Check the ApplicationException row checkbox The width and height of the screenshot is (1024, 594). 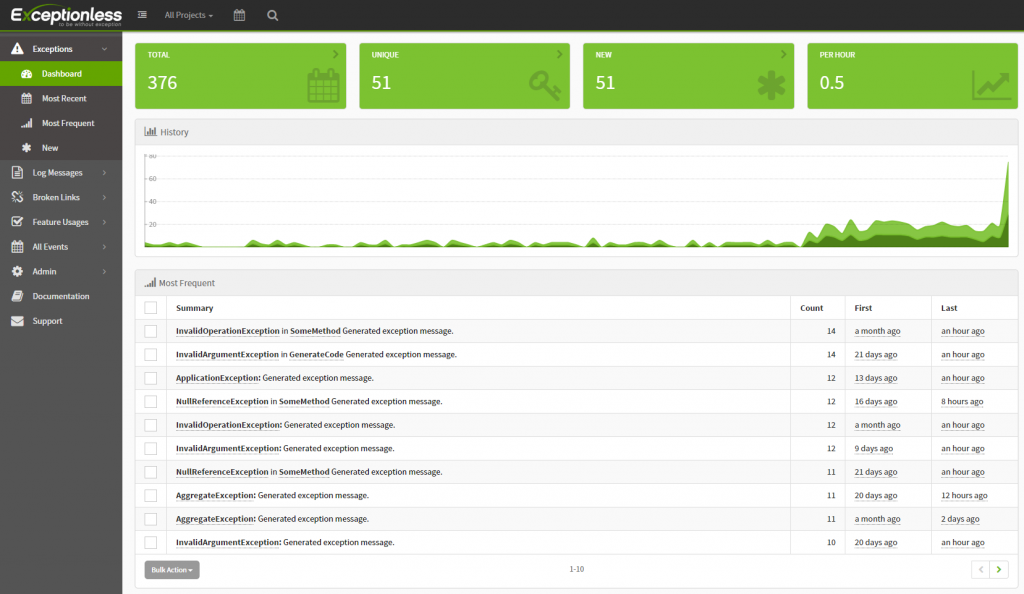point(151,377)
